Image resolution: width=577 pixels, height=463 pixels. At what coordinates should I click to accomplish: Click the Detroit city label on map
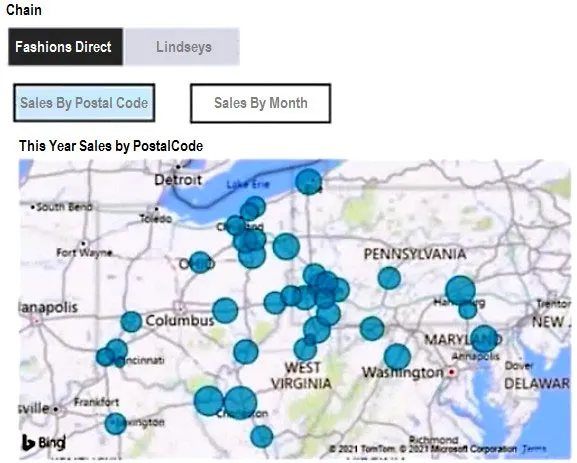[178, 180]
